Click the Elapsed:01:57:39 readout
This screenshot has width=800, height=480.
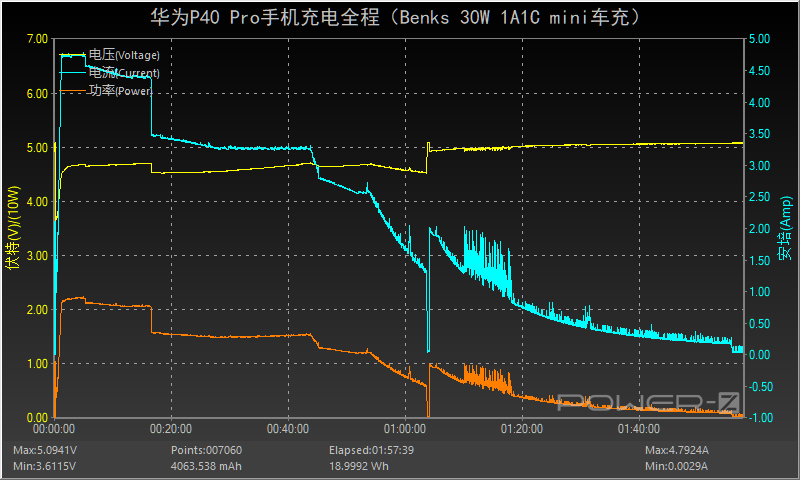click(371, 450)
